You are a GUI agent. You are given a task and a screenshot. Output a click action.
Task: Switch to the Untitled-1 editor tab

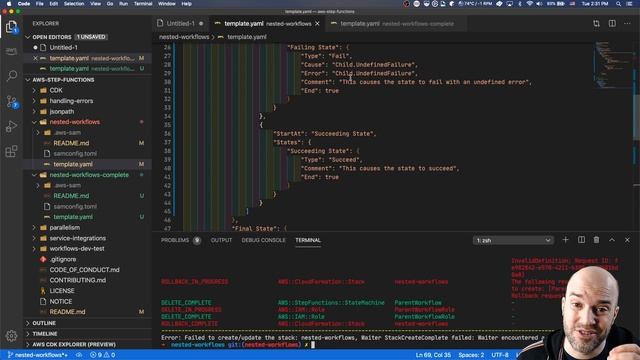(180, 24)
